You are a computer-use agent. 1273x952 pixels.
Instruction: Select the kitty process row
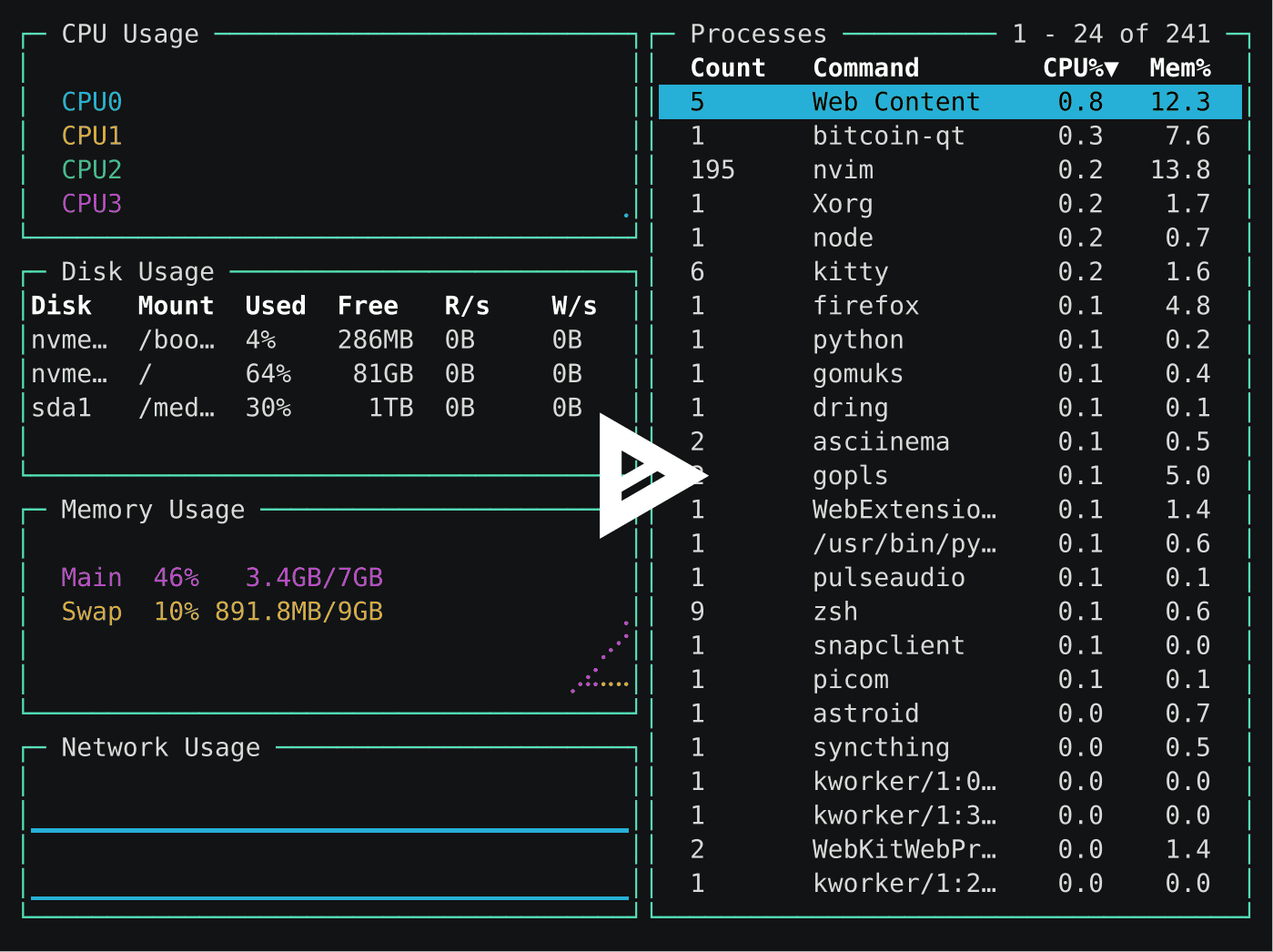(x=950, y=271)
